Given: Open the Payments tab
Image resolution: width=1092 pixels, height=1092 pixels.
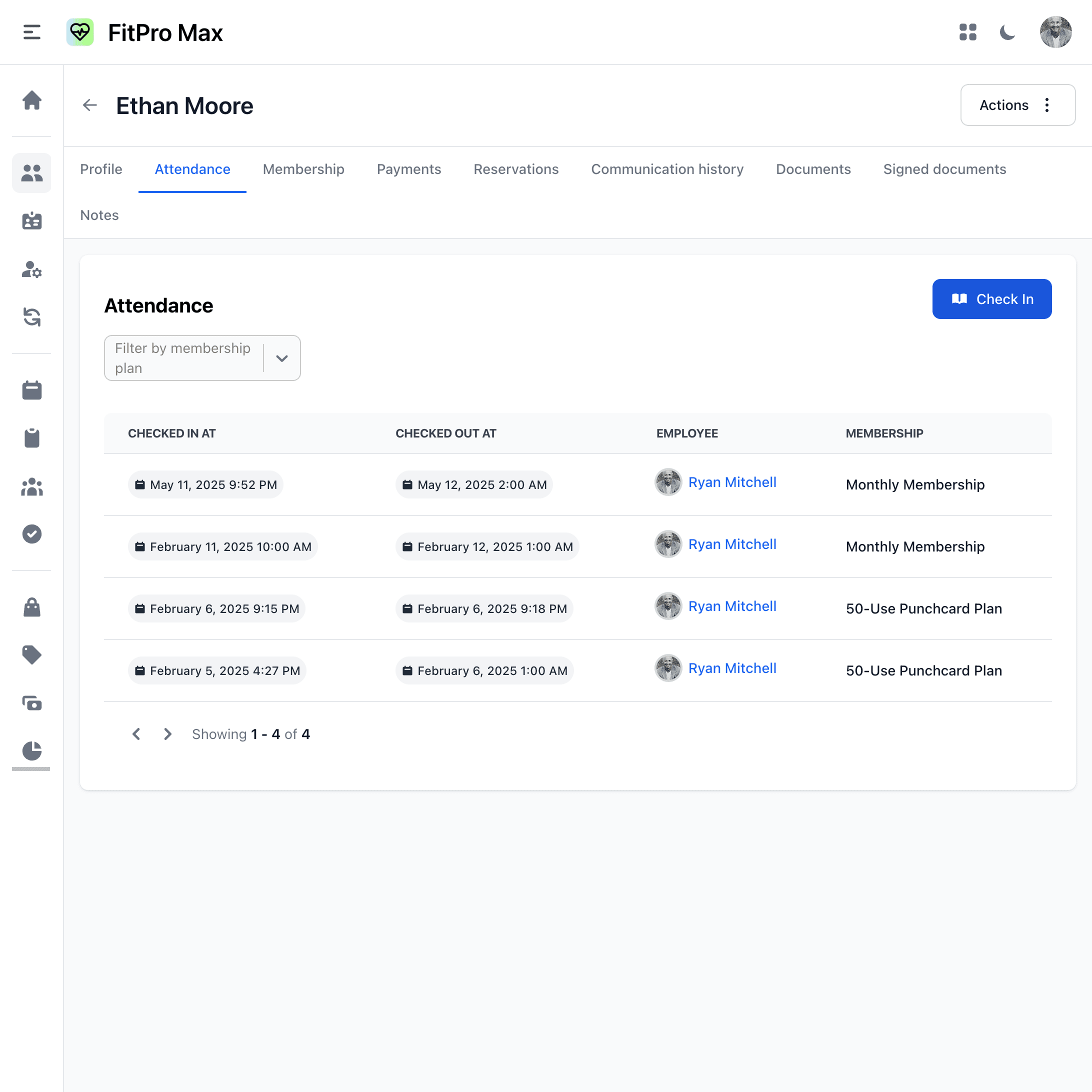Looking at the screenshot, I should pyautogui.click(x=408, y=169).
